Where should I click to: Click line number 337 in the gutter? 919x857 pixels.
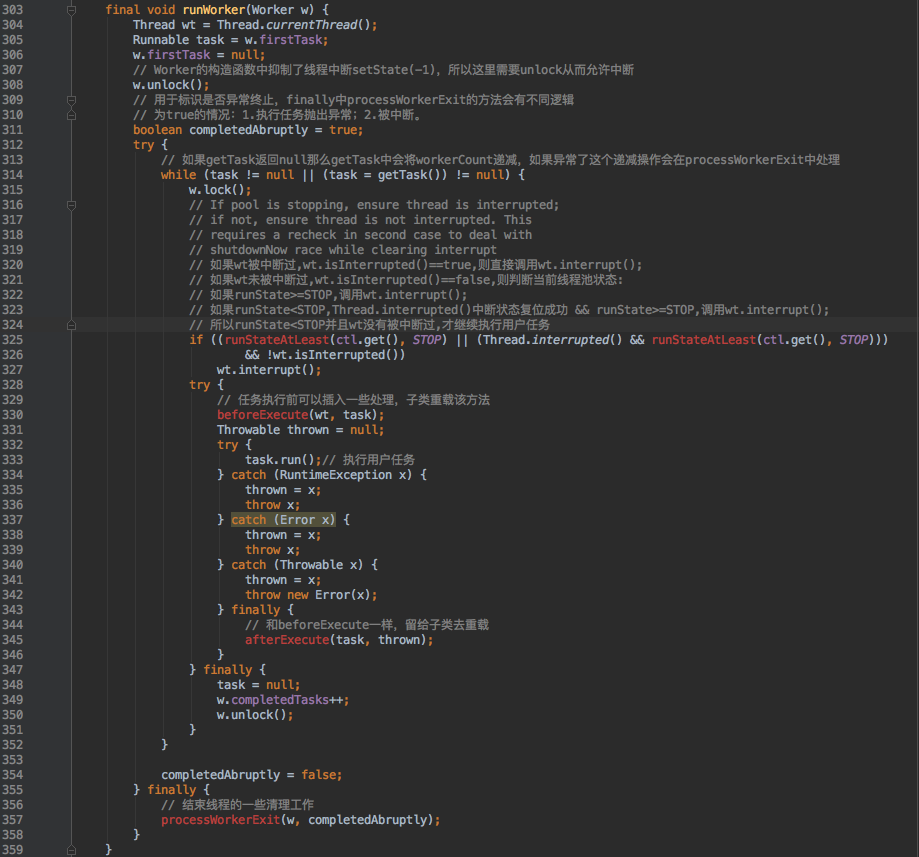(12, 520)
